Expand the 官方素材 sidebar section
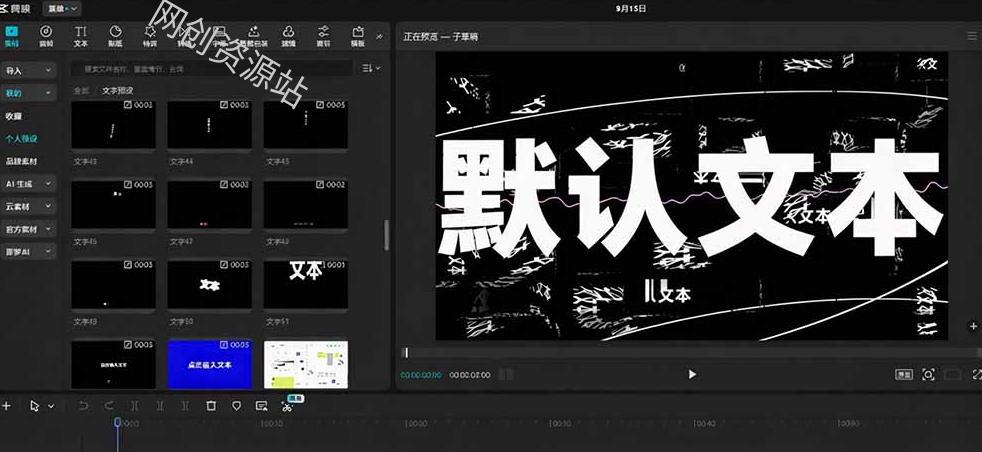The width and height of the screenshot is (982, 452). [x=29, y=229]
